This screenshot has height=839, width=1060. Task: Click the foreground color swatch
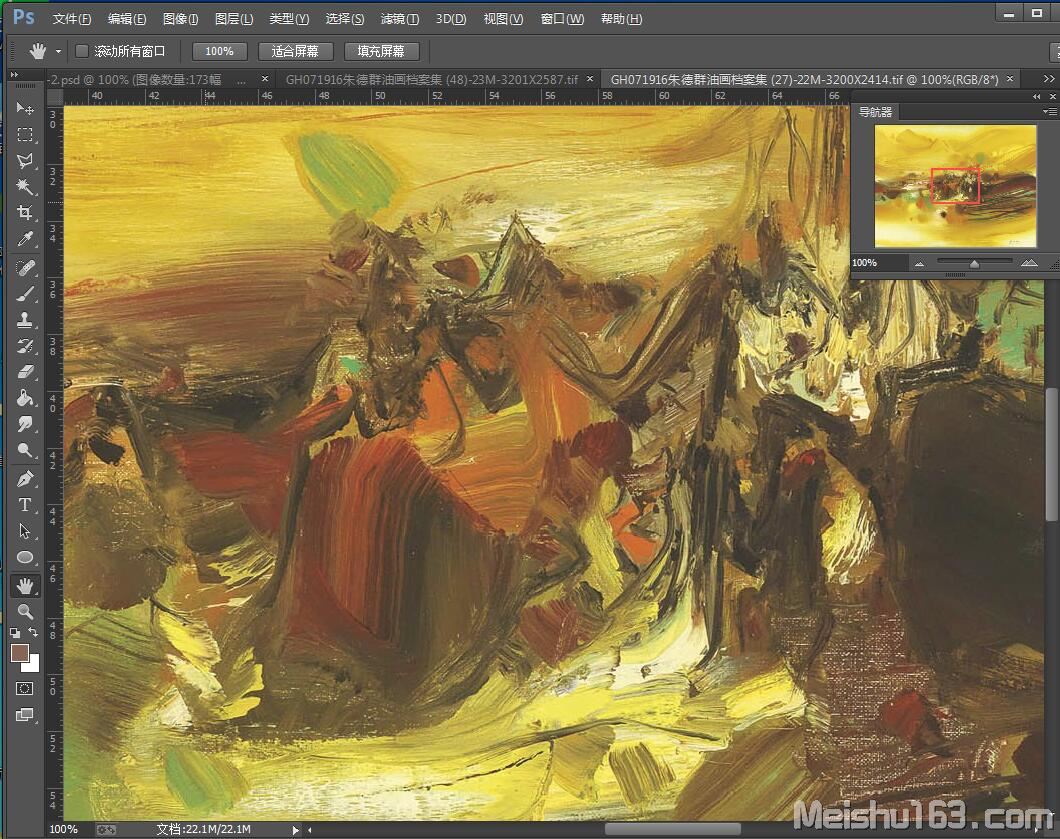[x=19, y=652]
